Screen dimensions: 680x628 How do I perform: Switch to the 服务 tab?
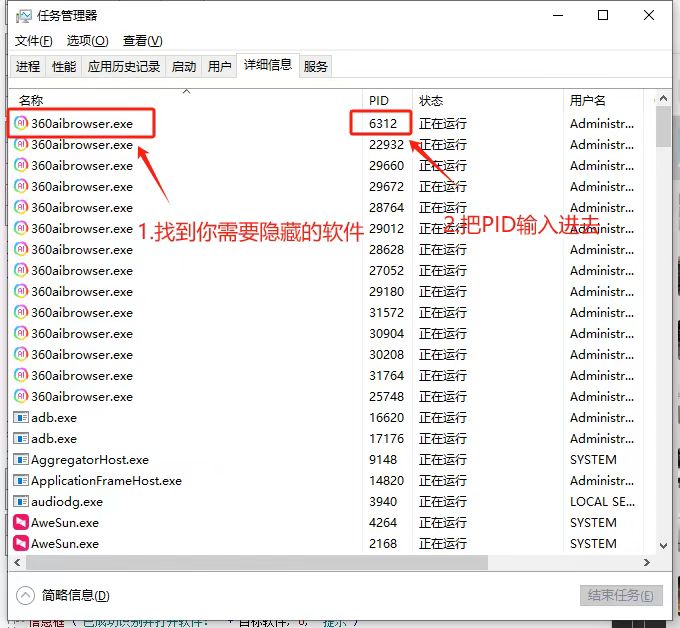coord(315,67)
